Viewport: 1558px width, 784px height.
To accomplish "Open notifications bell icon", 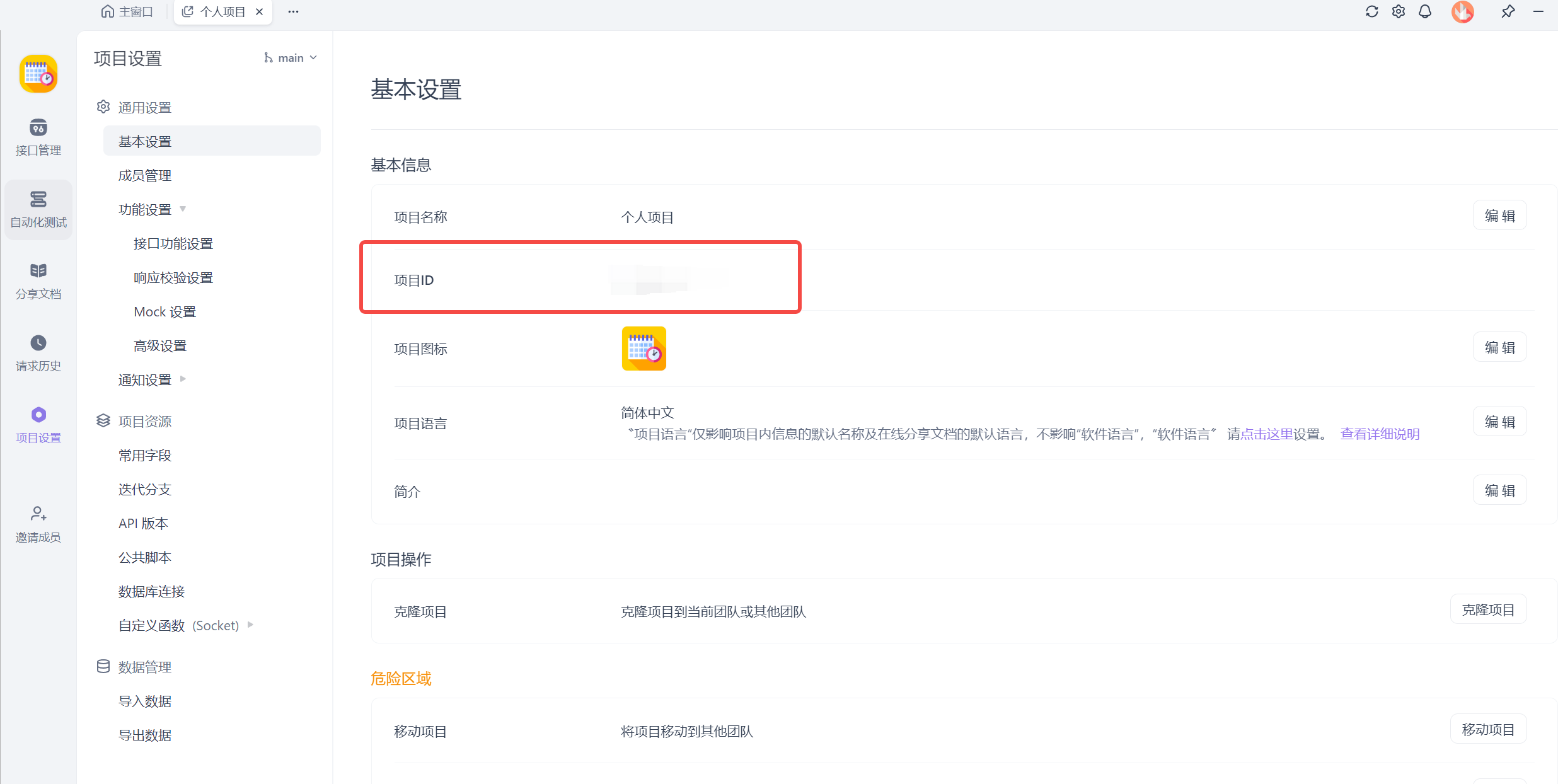I will click(x=1424, y=11).
